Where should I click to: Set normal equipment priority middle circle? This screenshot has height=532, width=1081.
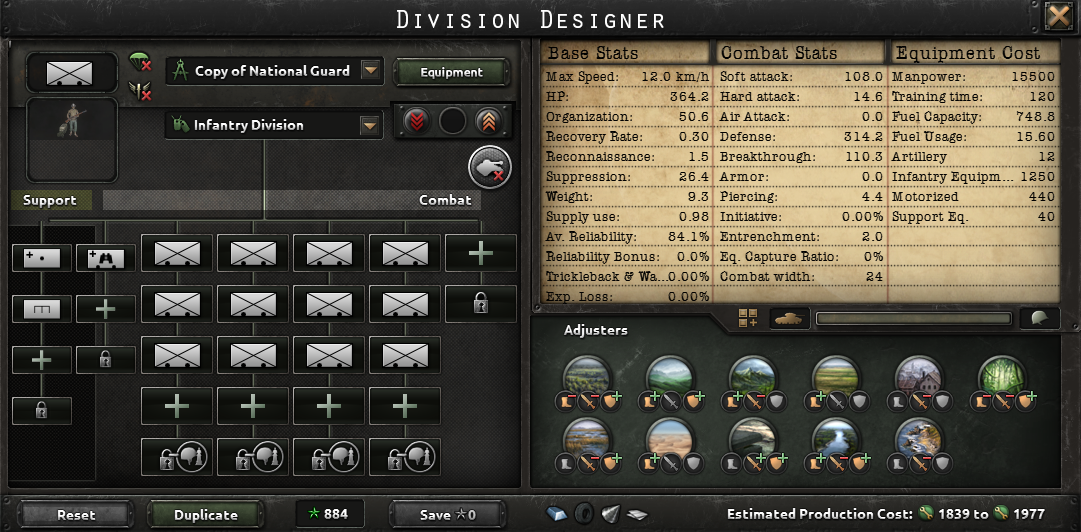[452, 121]
